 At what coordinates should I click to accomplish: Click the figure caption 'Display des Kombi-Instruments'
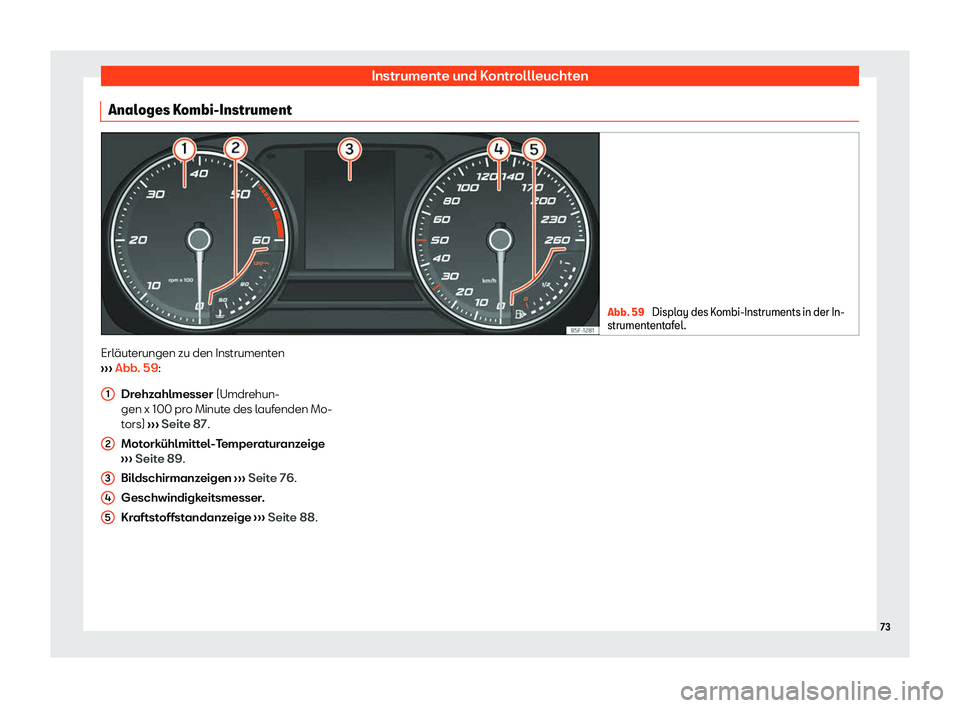(726, 318)
